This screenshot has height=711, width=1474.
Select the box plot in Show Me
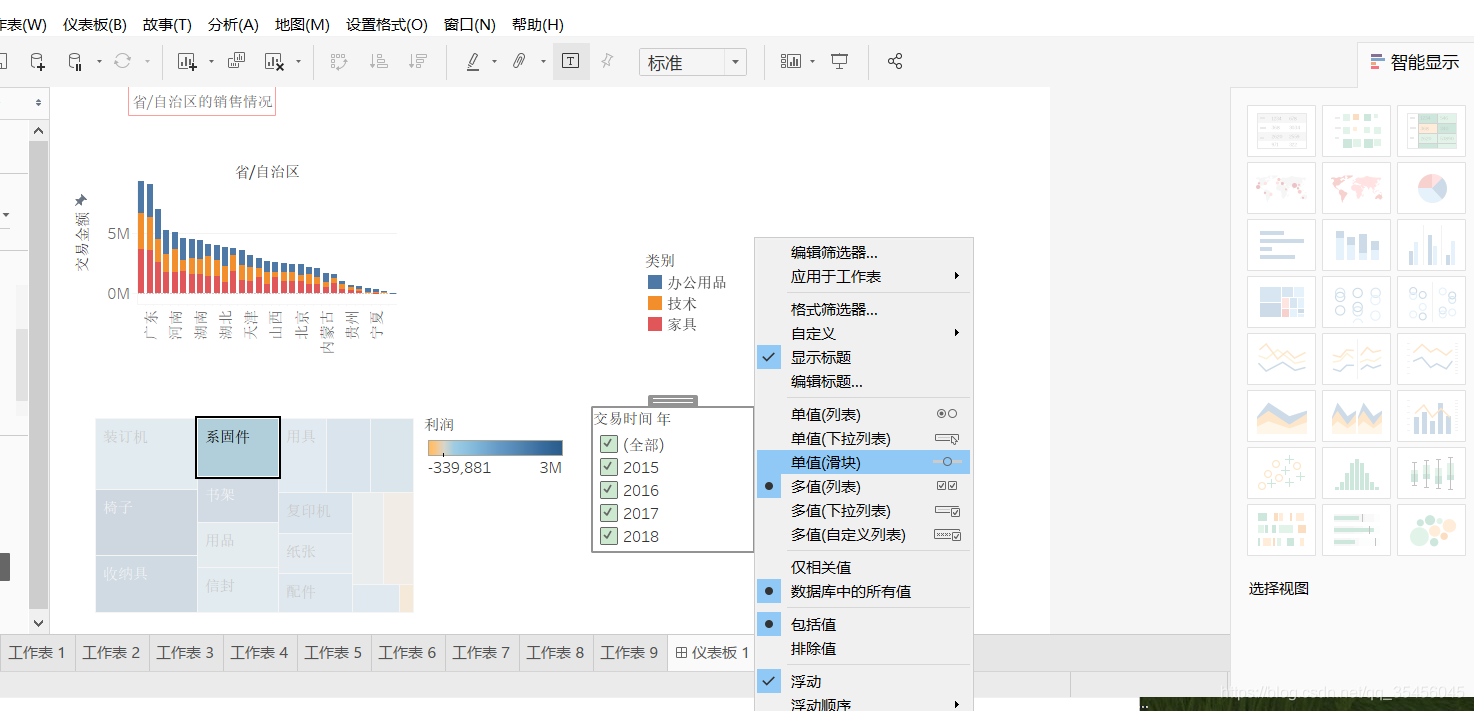pyautogui.click(x=1431, y=472)
